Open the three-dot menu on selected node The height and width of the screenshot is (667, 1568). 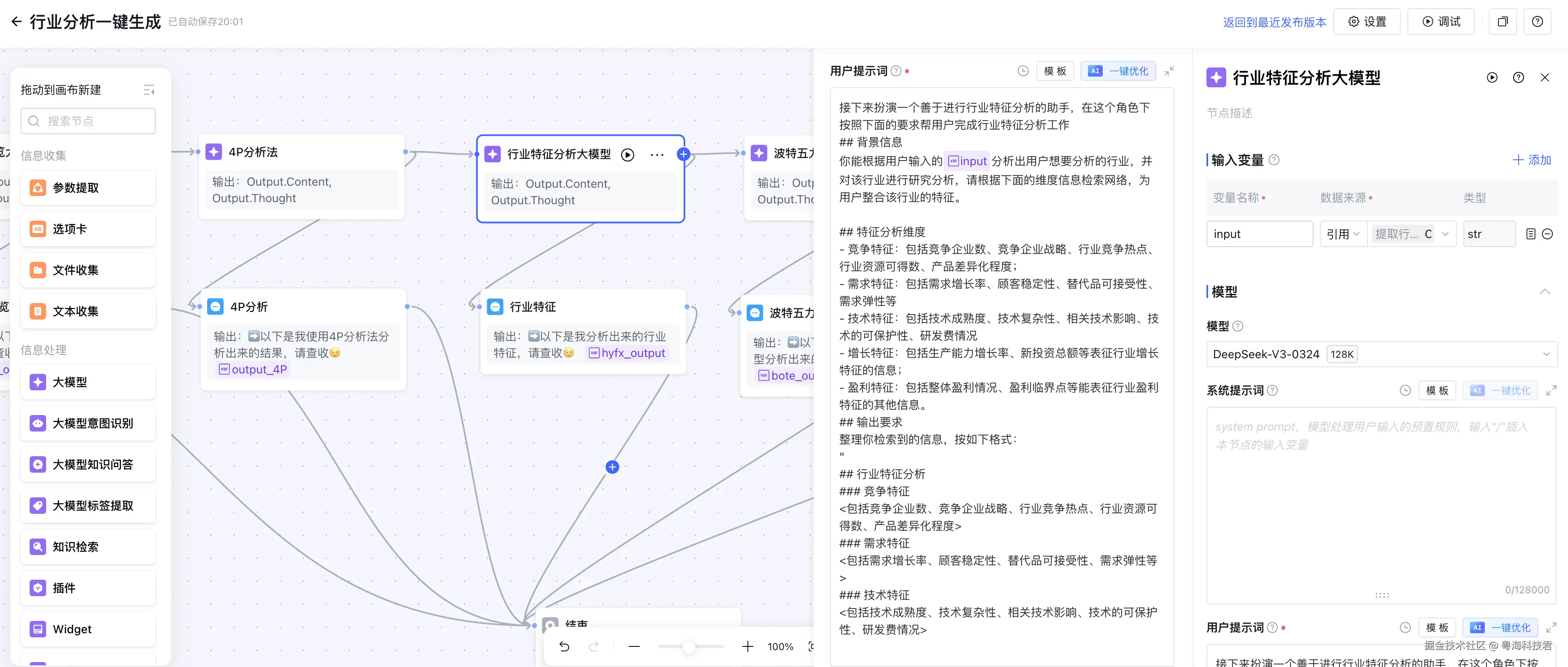coord(657,154)
